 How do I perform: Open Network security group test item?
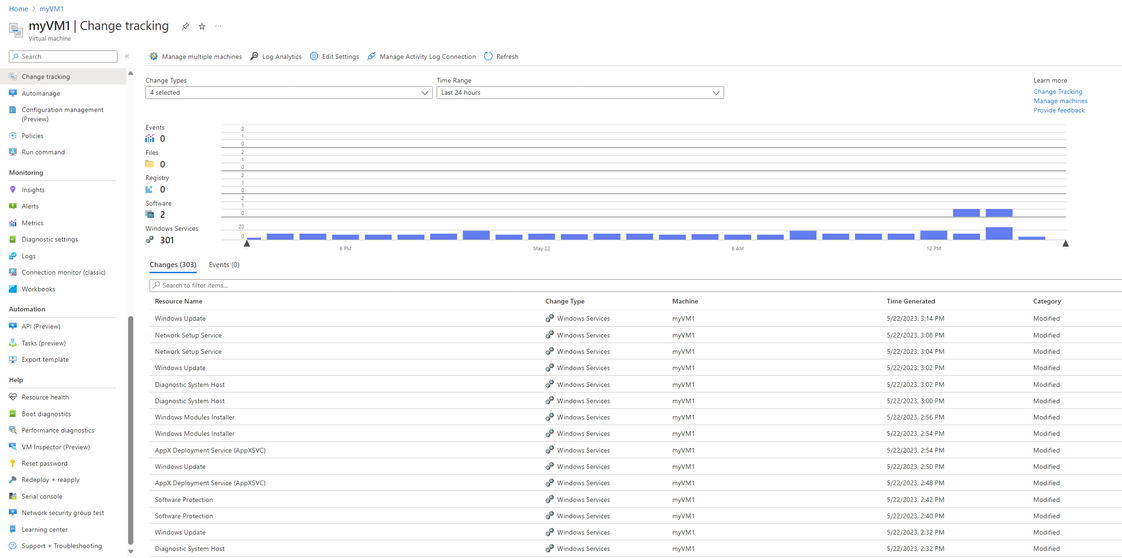63,512
